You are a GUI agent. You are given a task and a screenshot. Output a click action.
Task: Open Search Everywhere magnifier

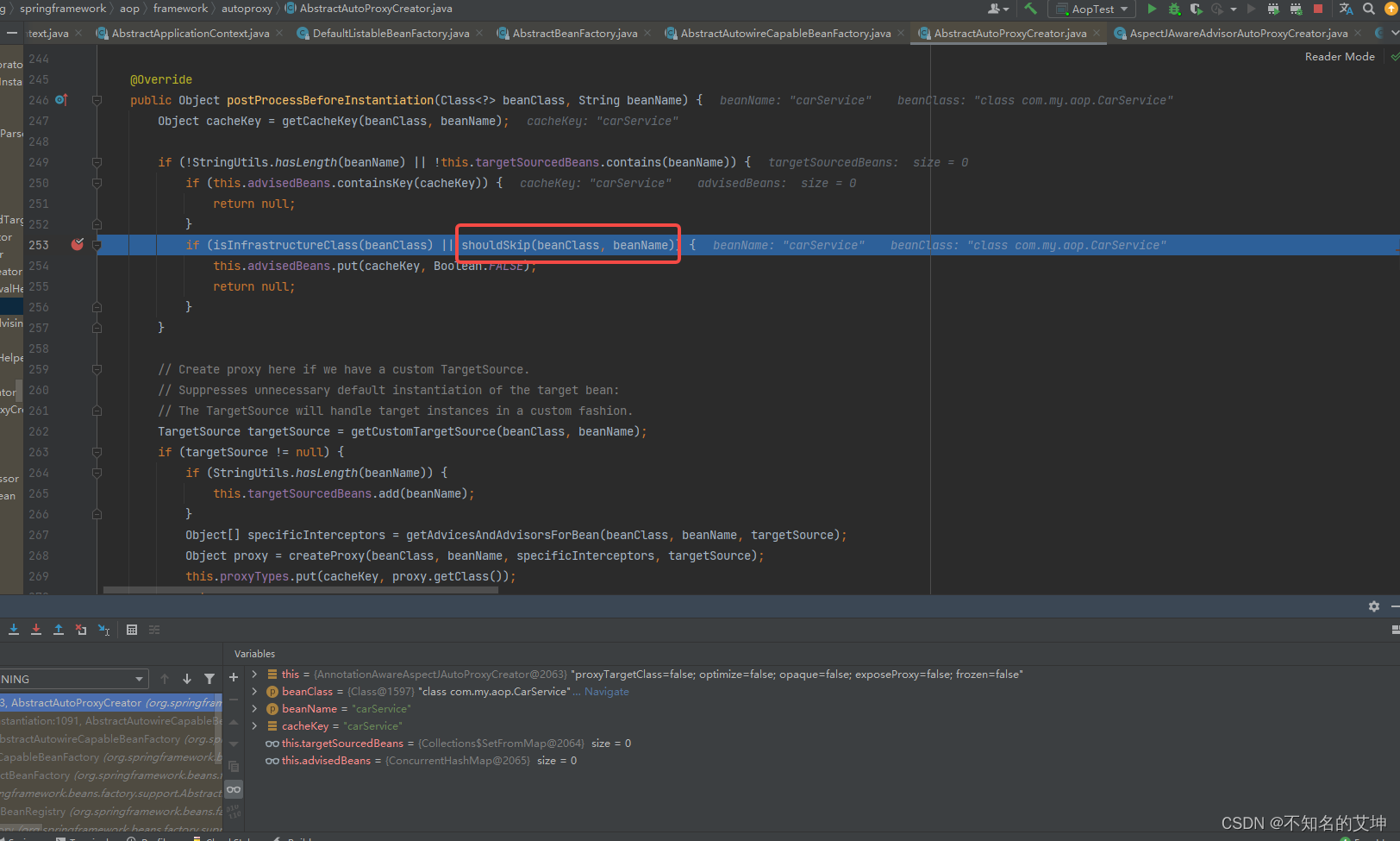point(1368,9)
